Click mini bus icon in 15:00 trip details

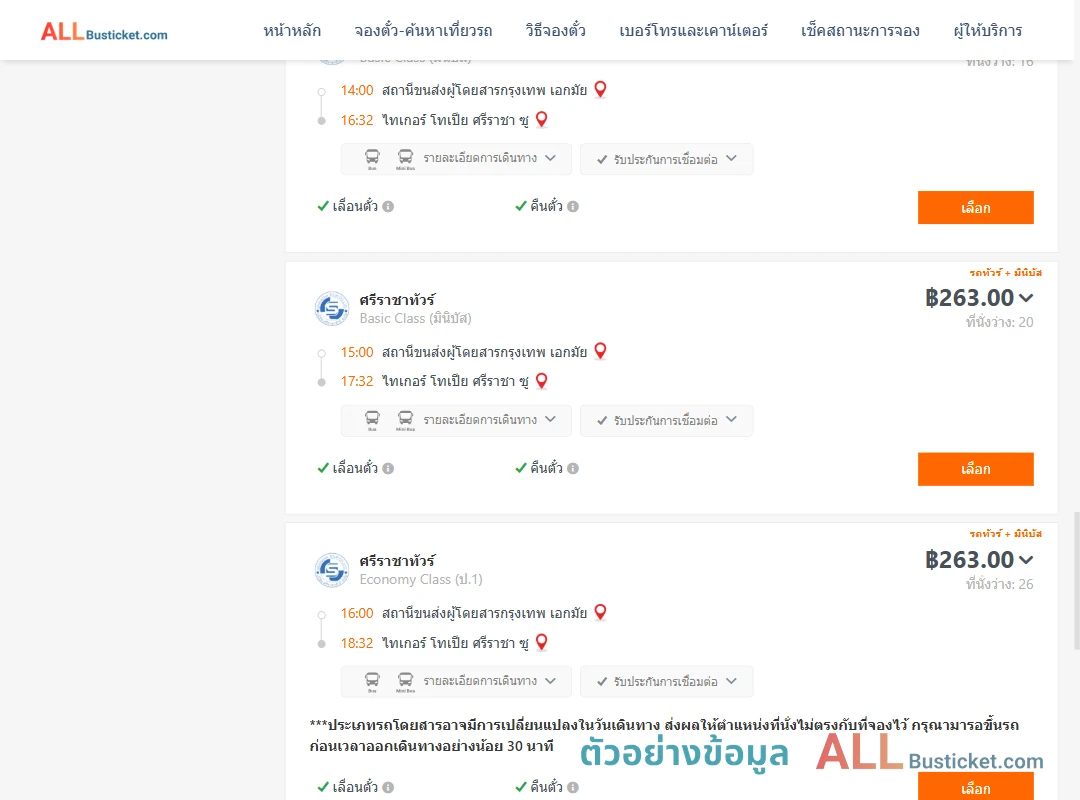point(405,420)
